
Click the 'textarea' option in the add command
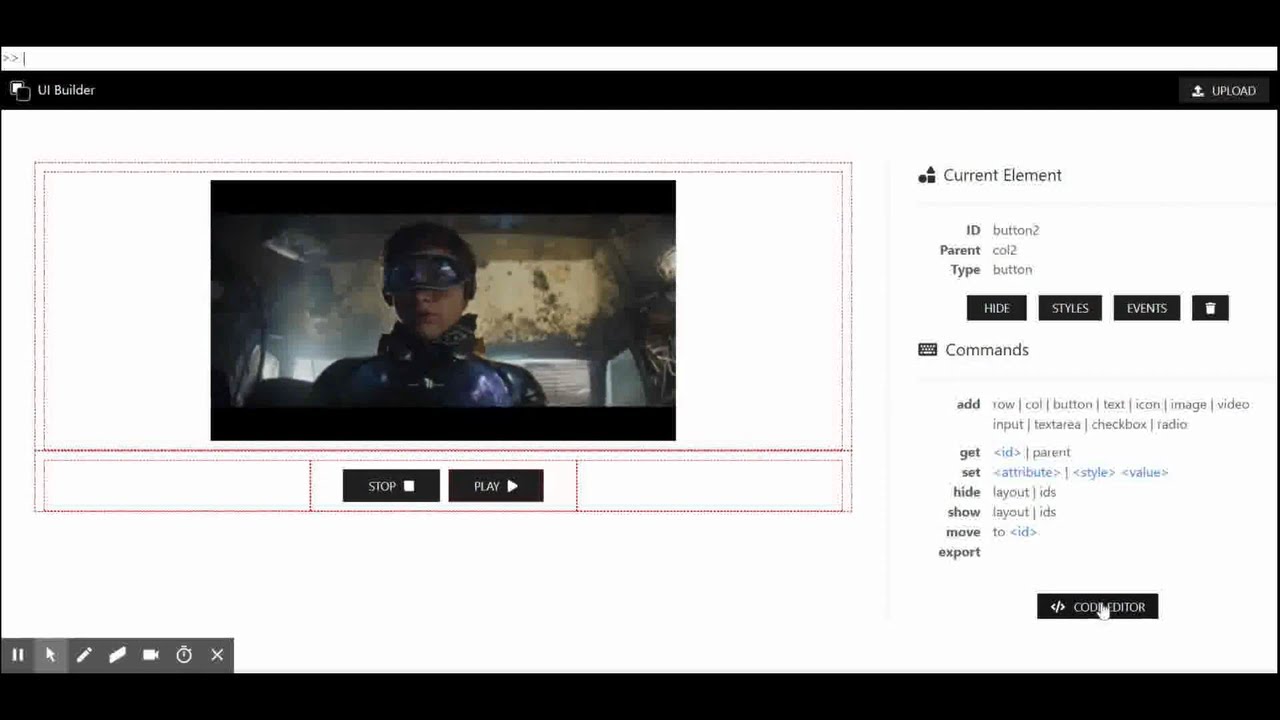pos(1057,424)
